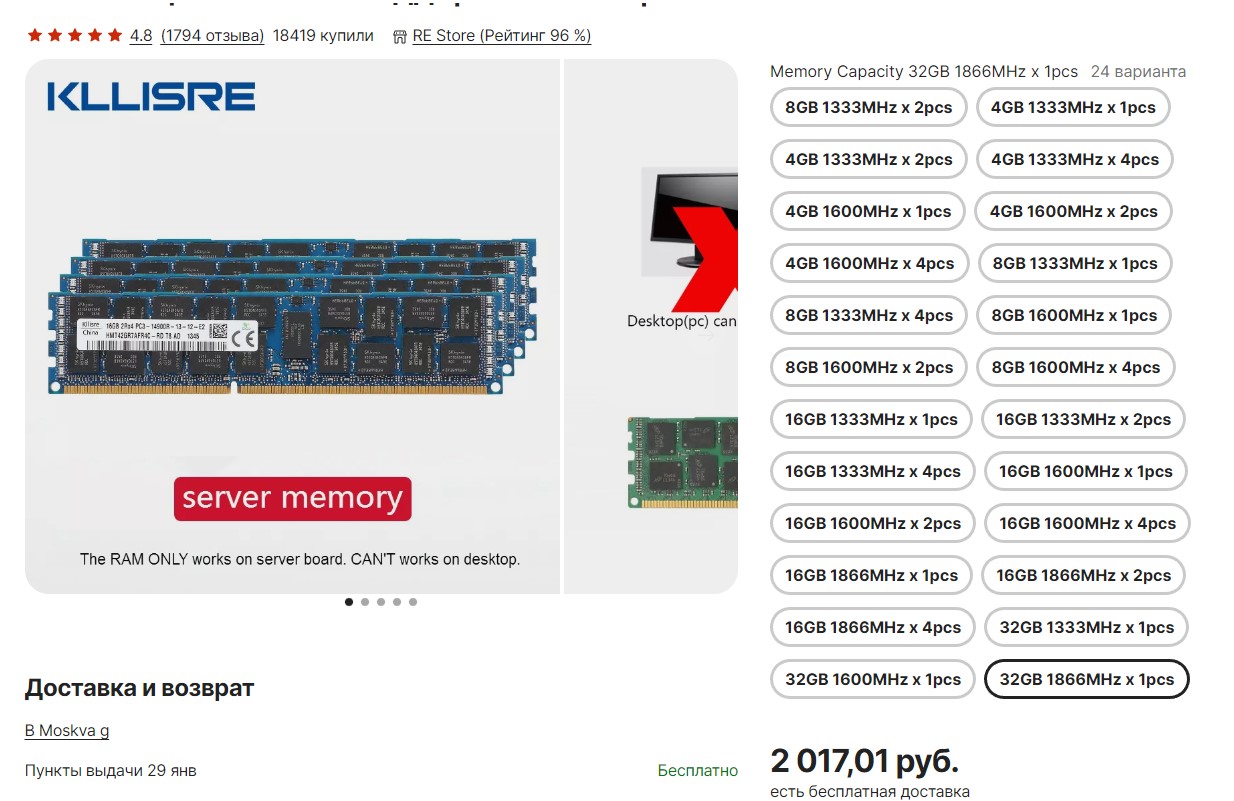Click the price 2 017,01 руб.
The height and width of the screenshot is (801, 1234).
[865, 761]
